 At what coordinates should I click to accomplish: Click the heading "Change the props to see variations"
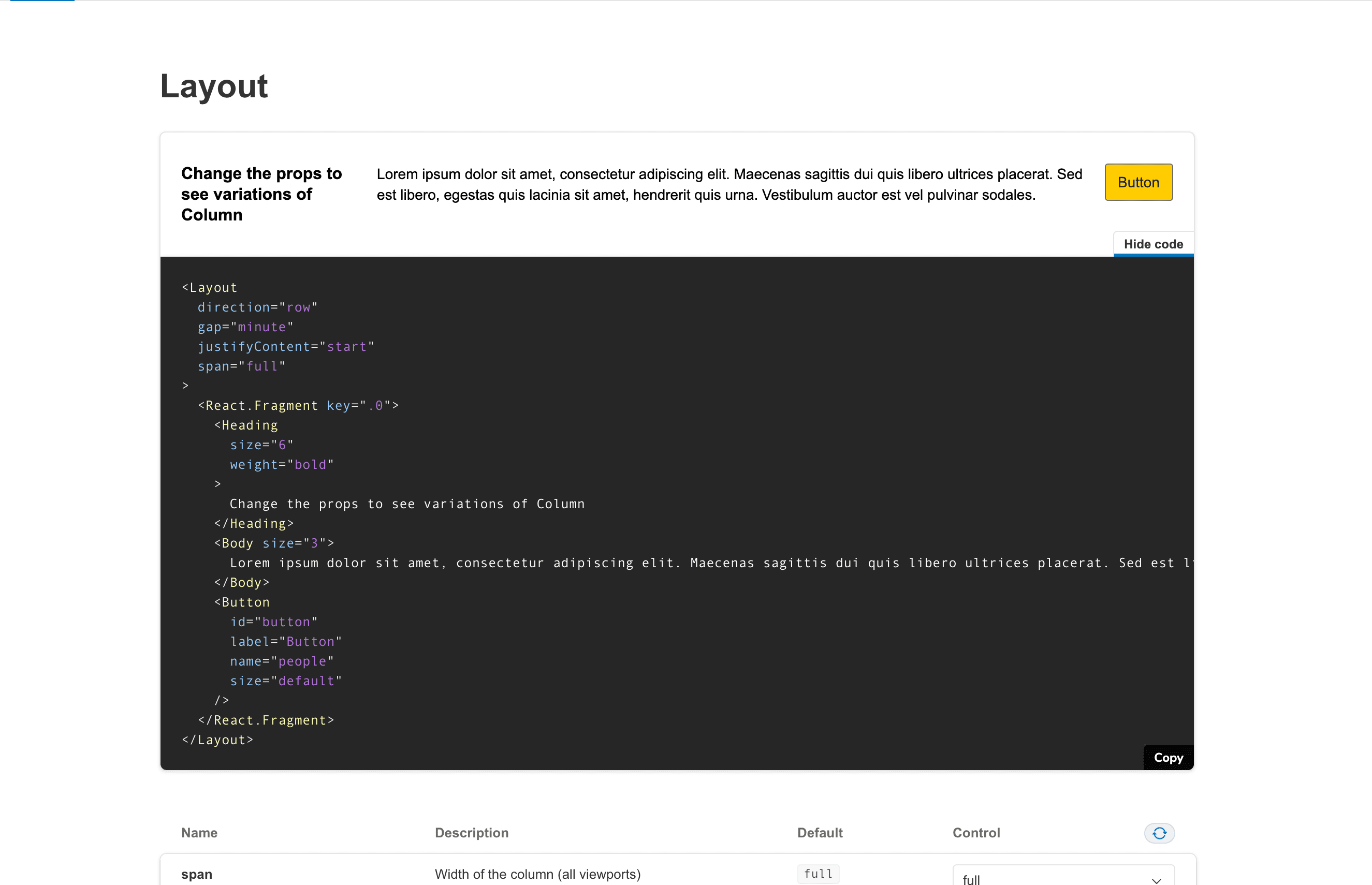coord(261,194)
